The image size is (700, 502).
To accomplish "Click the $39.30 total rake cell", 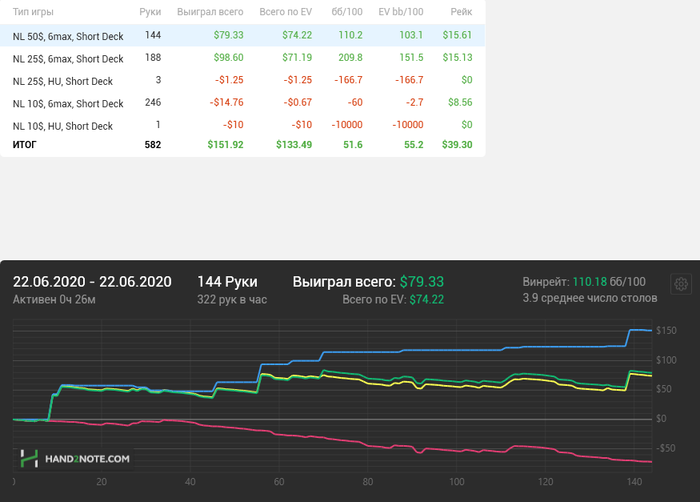I will click(457, 145).
